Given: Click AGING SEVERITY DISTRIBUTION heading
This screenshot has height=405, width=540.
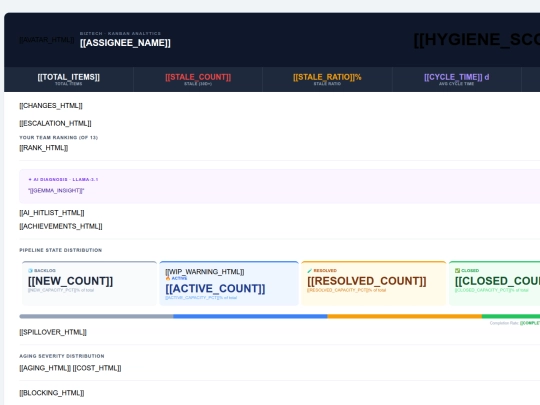Looking at the screenshot, I should pyautogui.click(x=62, y=356).
